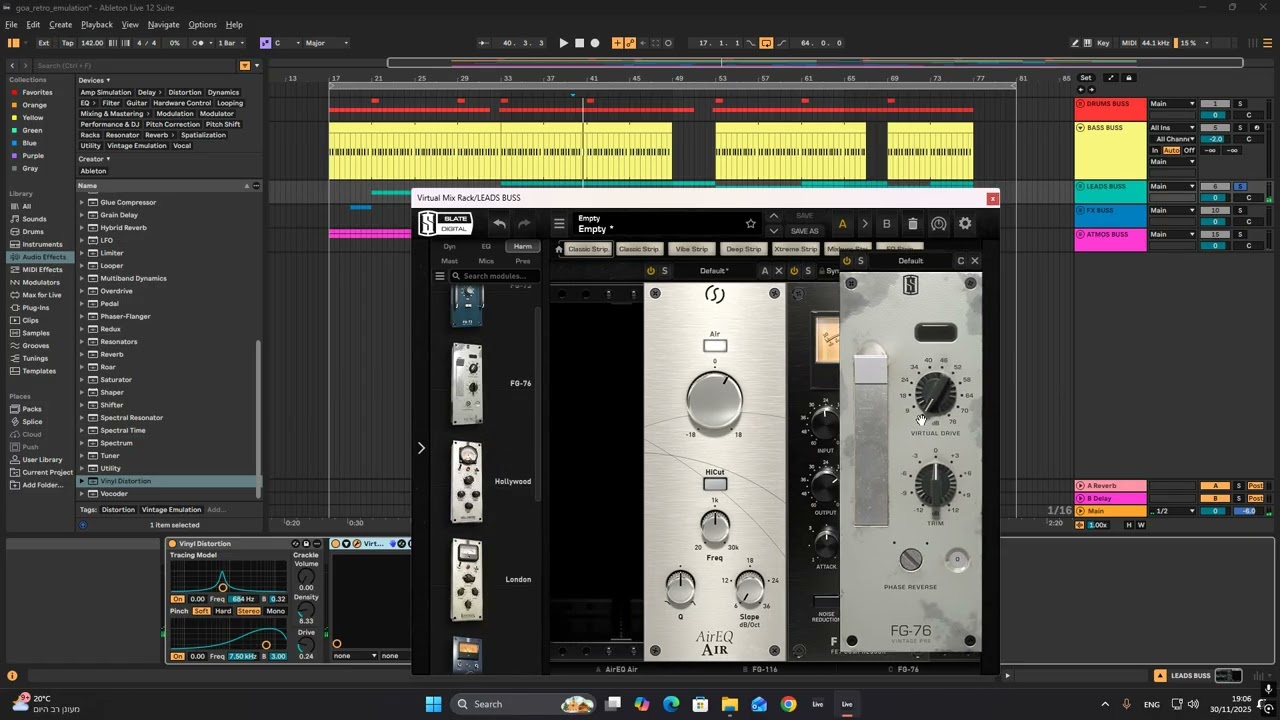This screenshot has width=1280, height=720.
Task: Click the undo arrow in Virtual Mix Rack
Action: point(499,224)
